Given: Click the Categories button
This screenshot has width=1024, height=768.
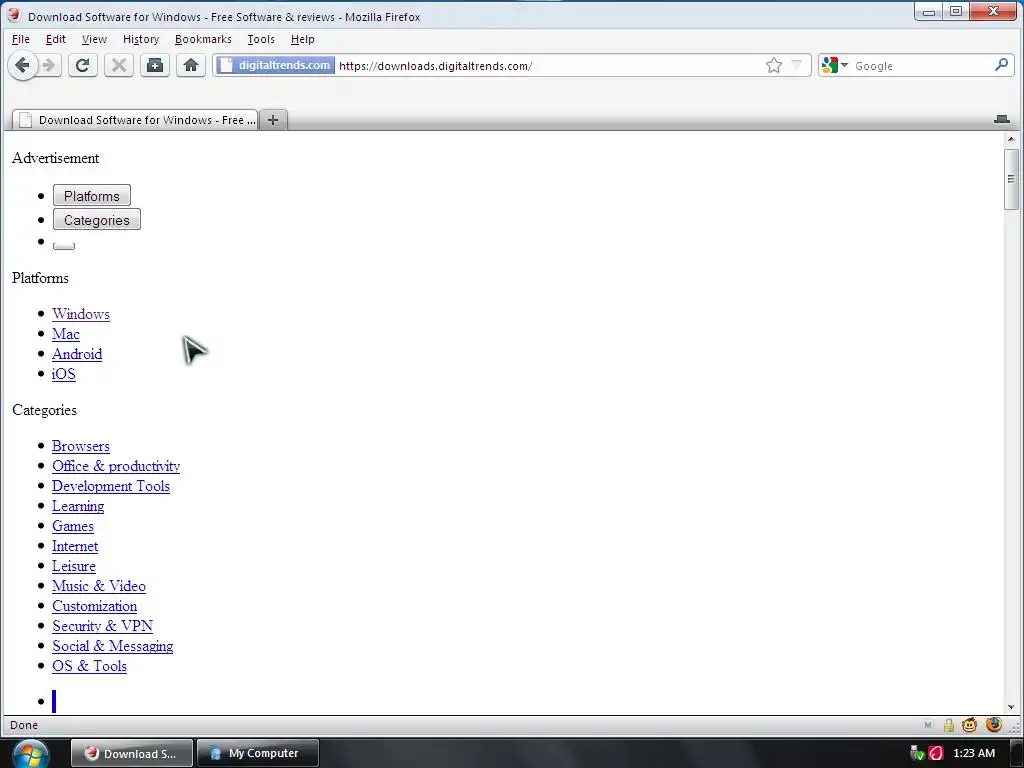Looking at the screenshot, I should pos(97,220).
